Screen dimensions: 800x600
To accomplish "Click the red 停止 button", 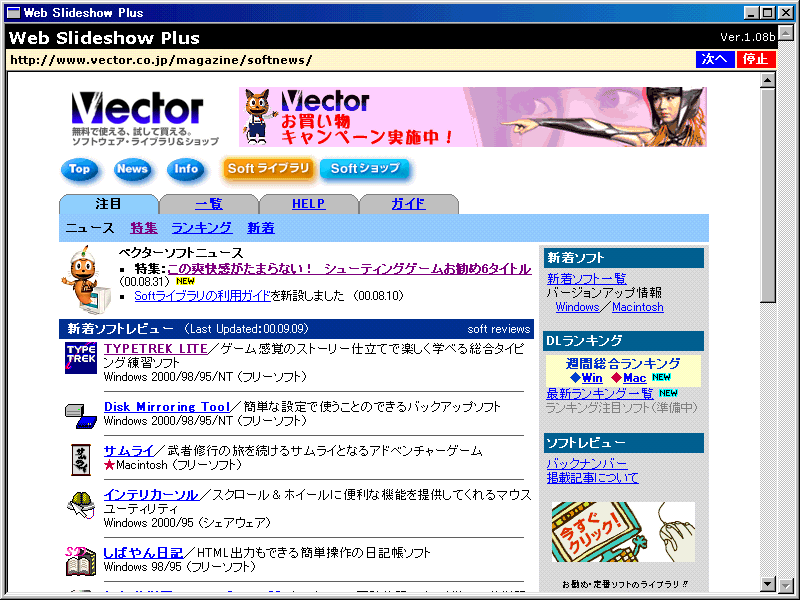I will tap(756, 59).
